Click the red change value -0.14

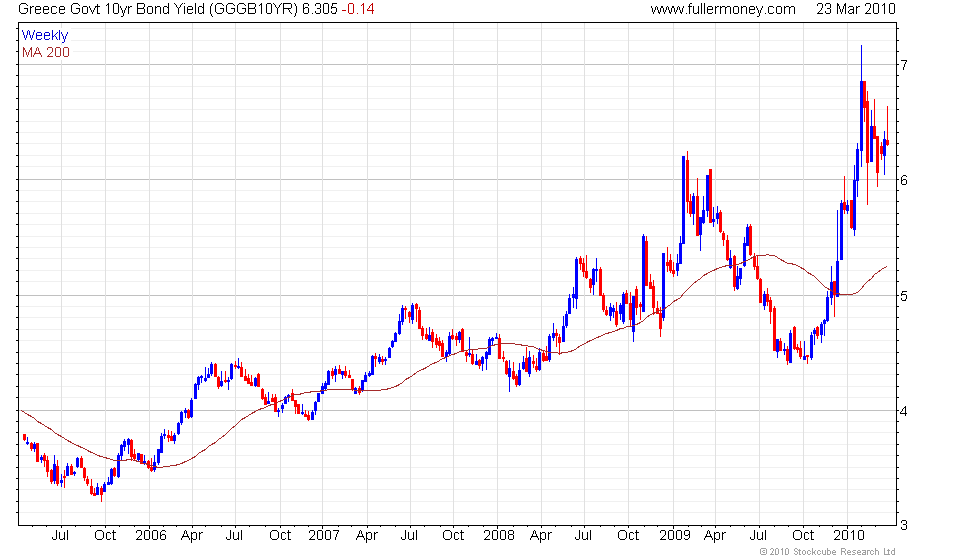(x=358, y=9)
